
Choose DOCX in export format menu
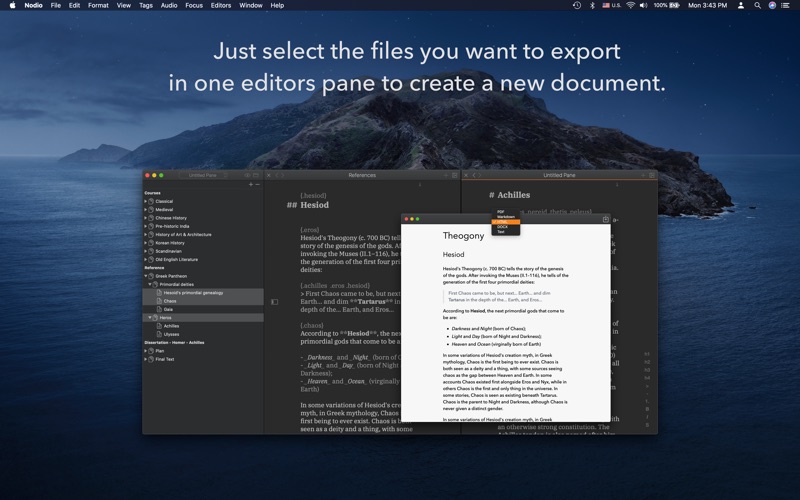tap(506, 227)
